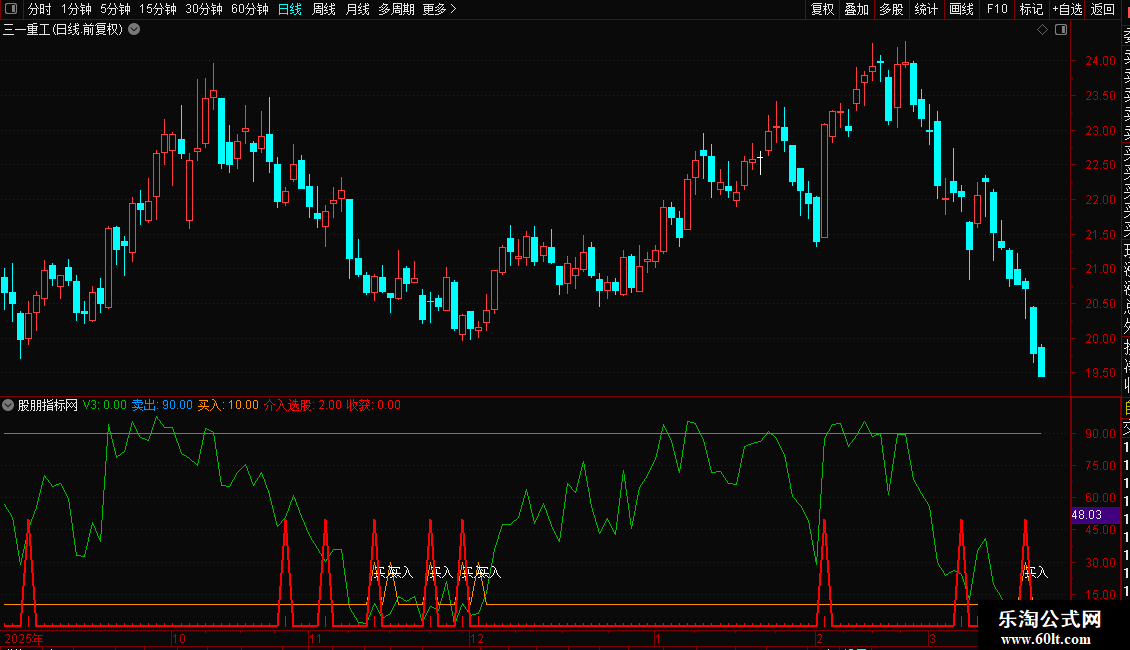Select the 30分钟 period

pyautogui.click(x=204, y=9)
